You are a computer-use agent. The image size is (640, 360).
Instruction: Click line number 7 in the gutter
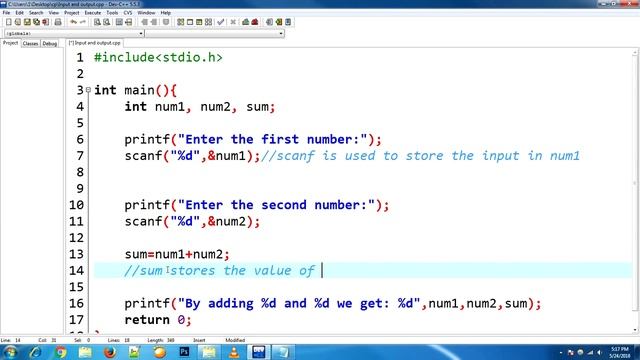click(80, 156)
